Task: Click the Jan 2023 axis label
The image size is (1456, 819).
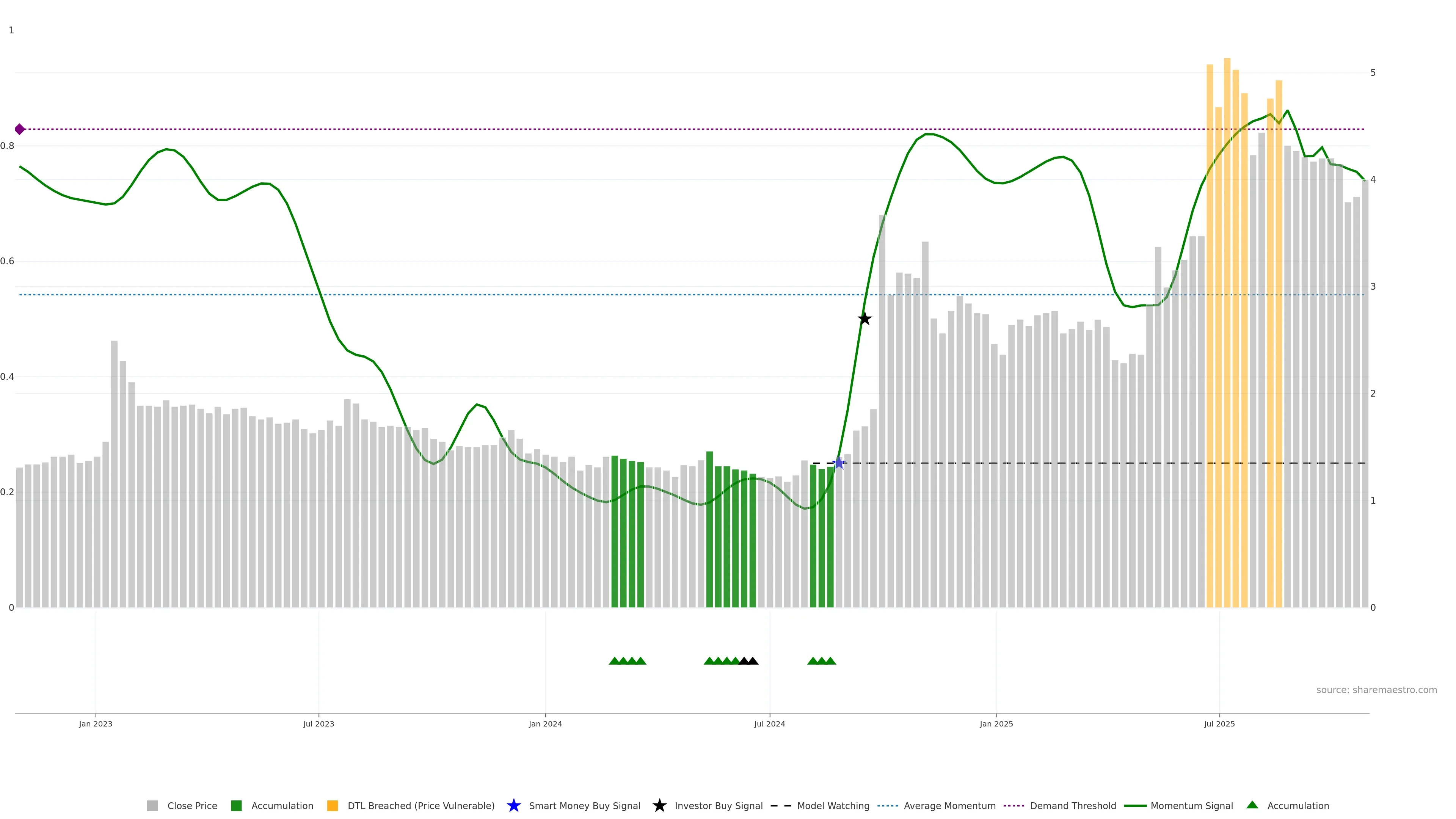Action: pyautogui.click(x=96, y=723)
